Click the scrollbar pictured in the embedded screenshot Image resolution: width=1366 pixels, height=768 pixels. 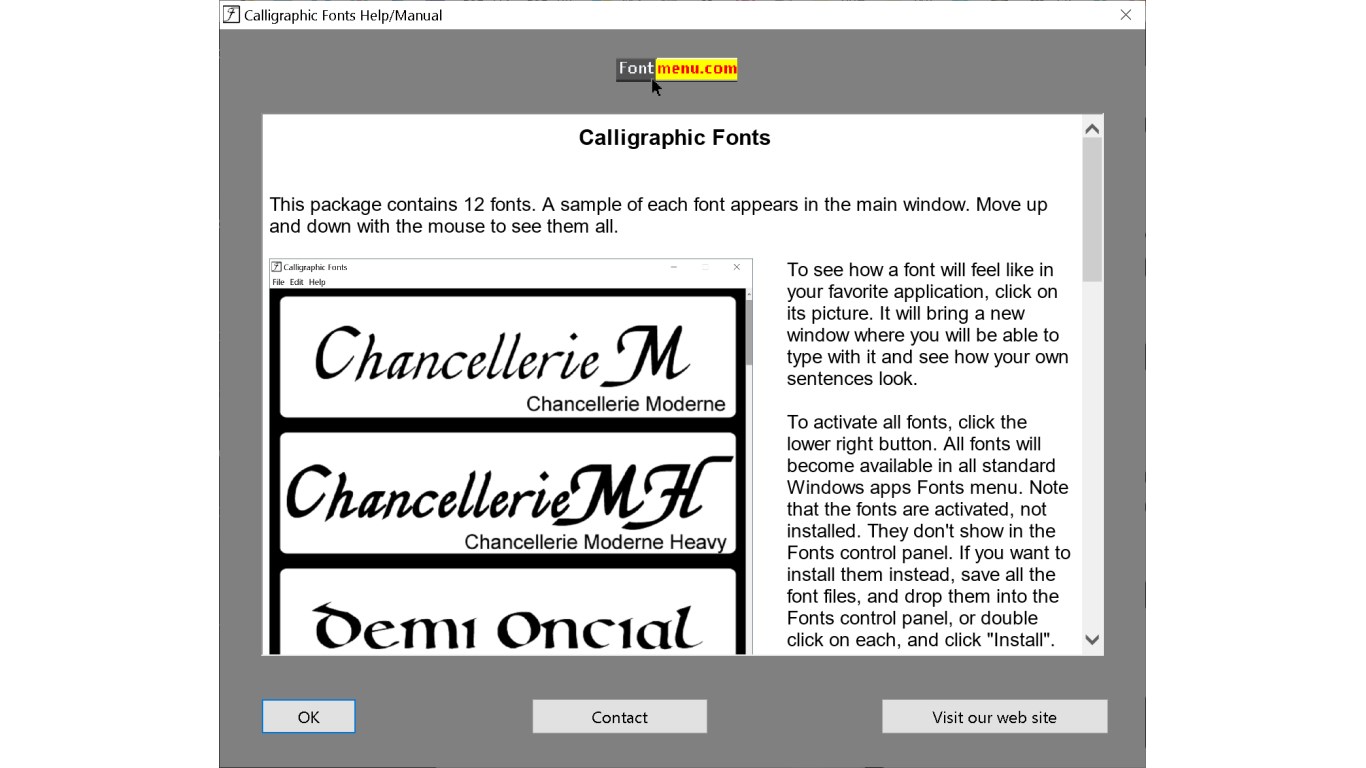(747, 340)
